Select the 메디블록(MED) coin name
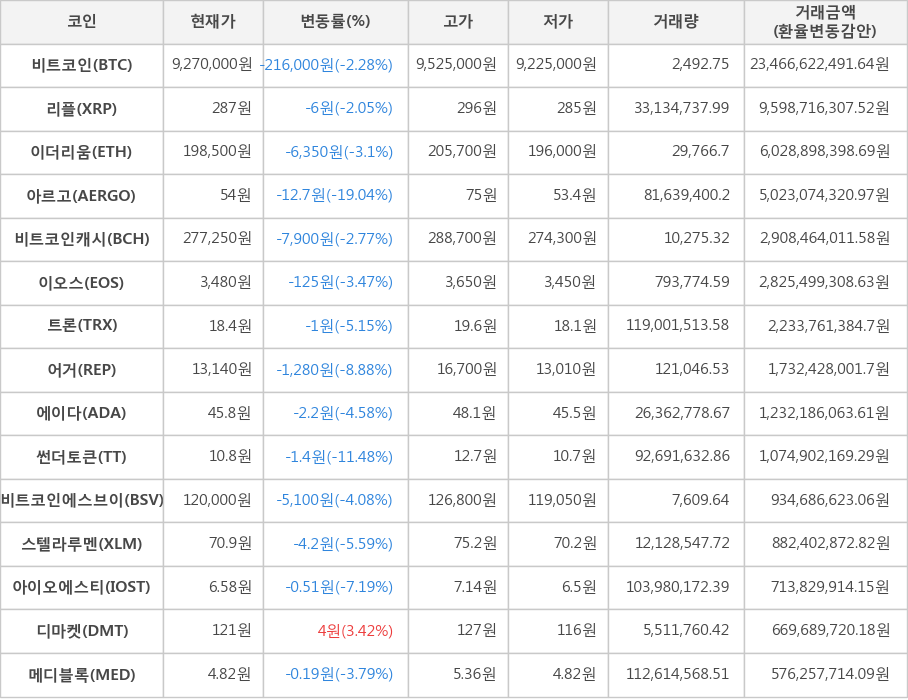Viewport: 908px width, 700px height. [82, 674]
